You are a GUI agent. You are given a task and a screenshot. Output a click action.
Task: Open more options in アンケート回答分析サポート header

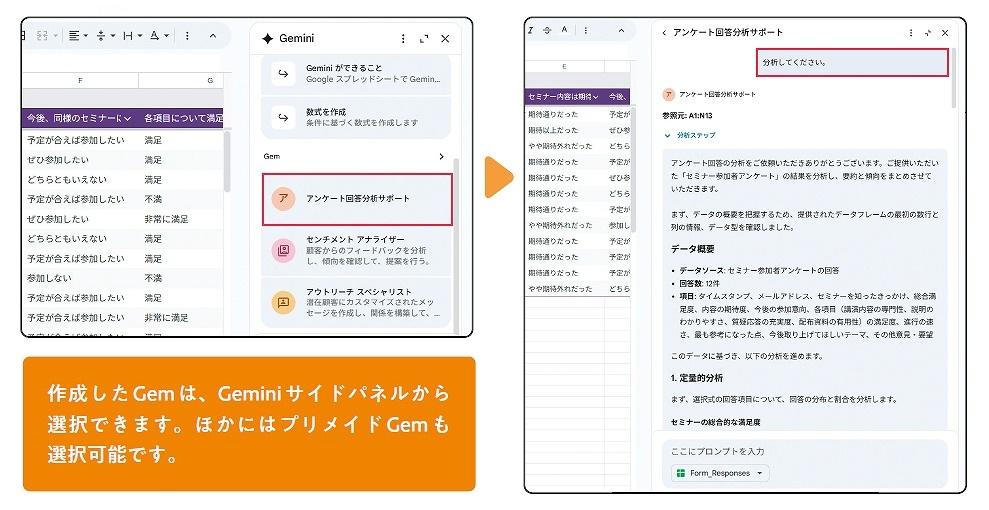click(x=910, y=33)
